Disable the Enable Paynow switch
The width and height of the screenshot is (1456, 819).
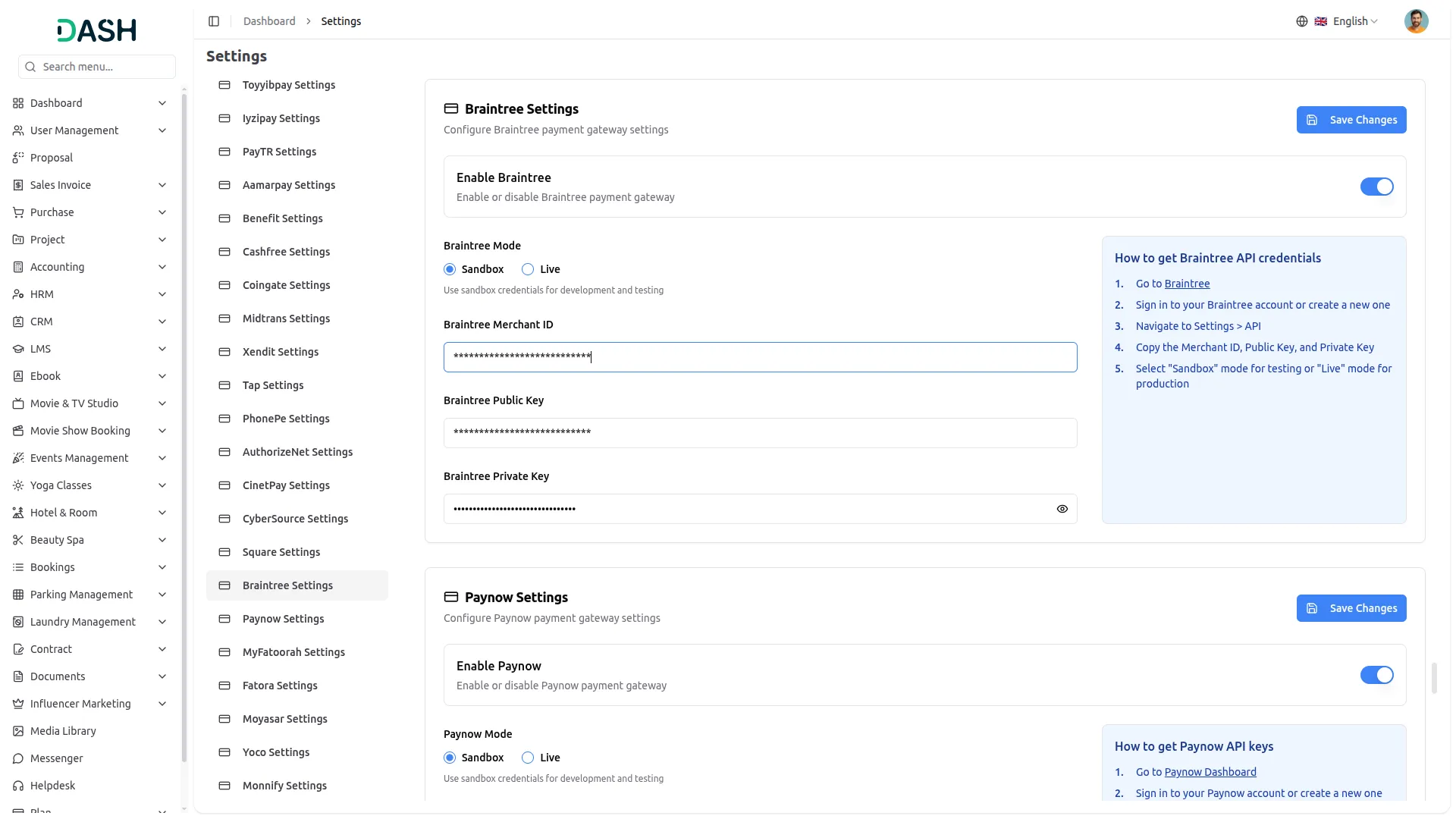pos(1376,675)
